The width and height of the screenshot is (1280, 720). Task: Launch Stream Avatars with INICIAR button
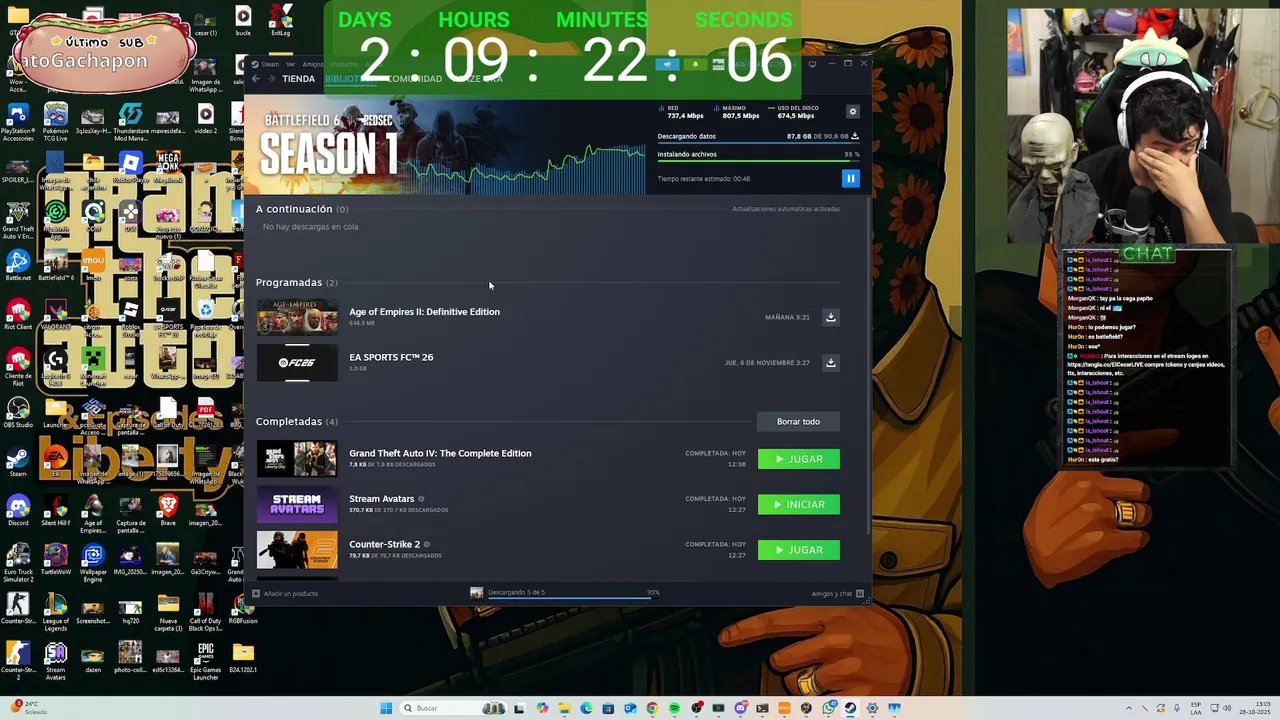point(798,504)
